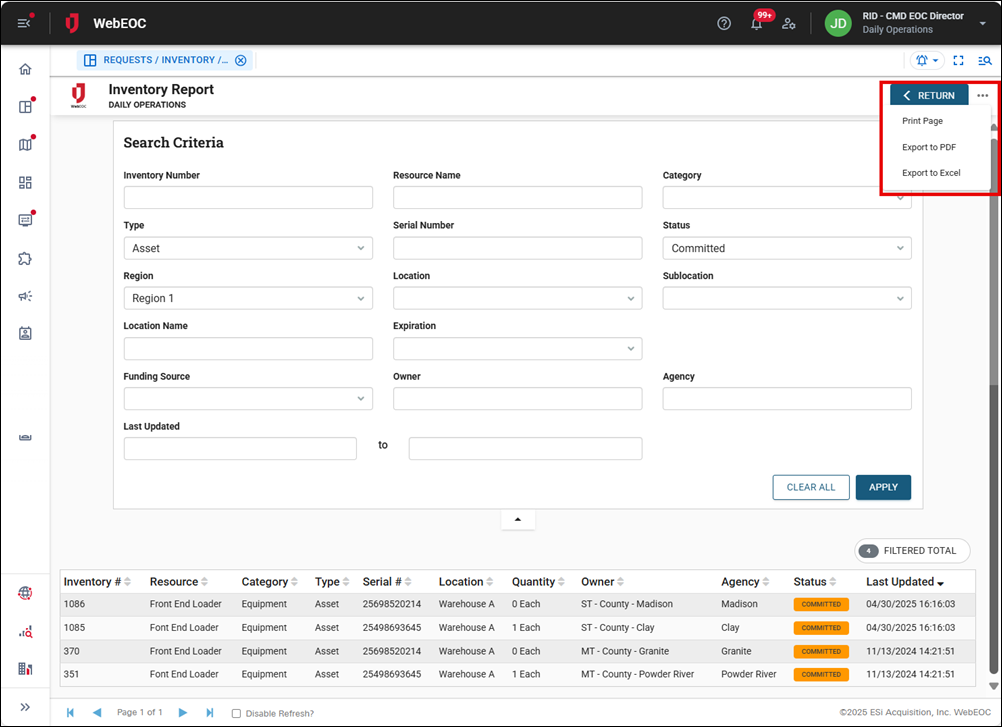Screen dimensions: 1002x727
Task: Click the Home icon in sidebar
Action: click(25, 69)
